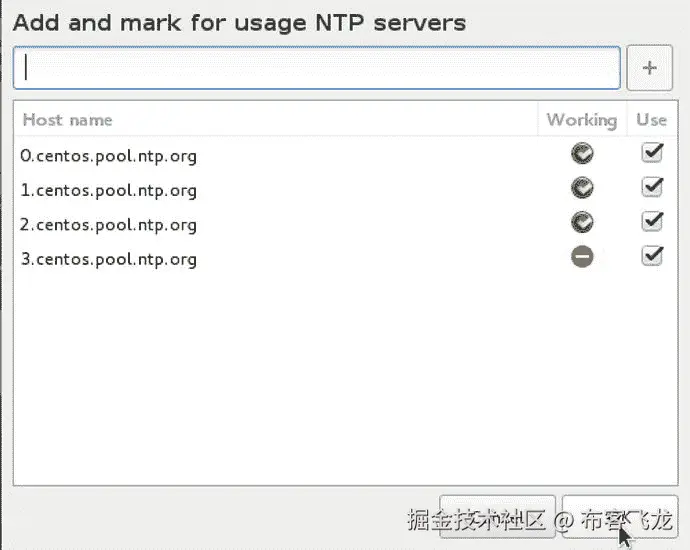Viewport: 690px width, 550px height.
Task: Click working status icon of 2.centos.pool.ntp.org
Action: 582,222
